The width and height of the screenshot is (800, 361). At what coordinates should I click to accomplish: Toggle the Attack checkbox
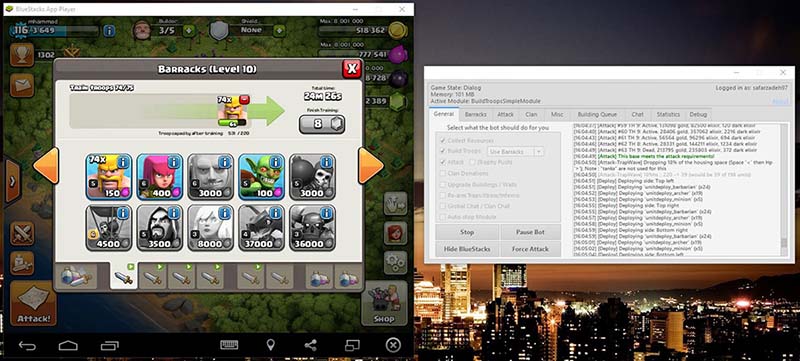click(442, 162)
